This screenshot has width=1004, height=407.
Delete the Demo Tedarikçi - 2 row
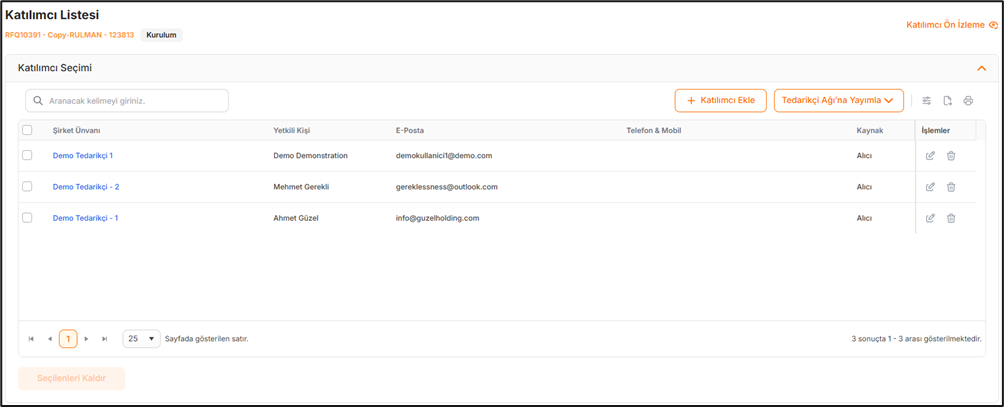pyautogui.click(x=951, y=187)
